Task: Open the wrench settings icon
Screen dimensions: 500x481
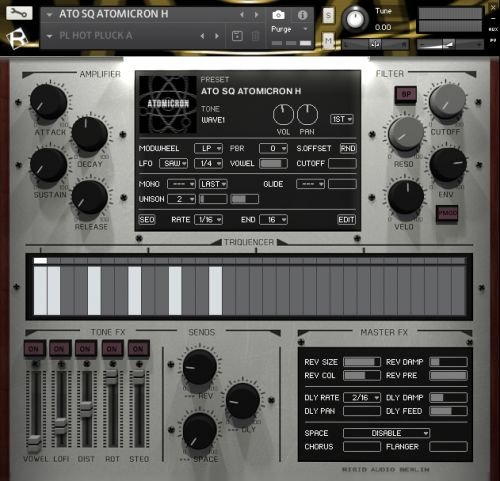Action: coord(19,14)
